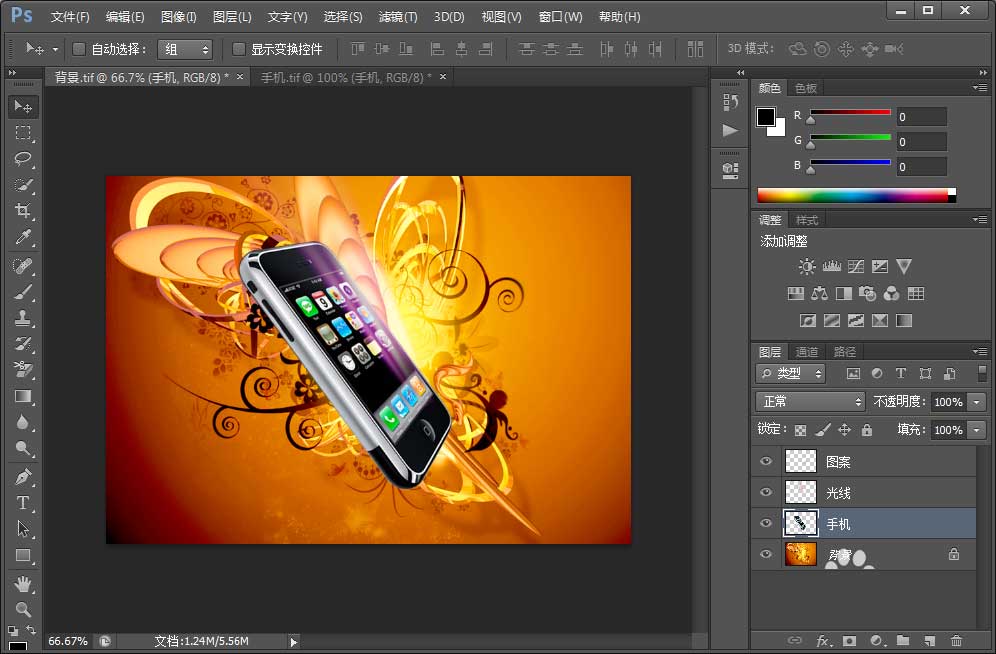This screenshot has height=654, width=996.
Task: Add Brightness/Contrast adjustment sun icon
Action: pos(807,266)
